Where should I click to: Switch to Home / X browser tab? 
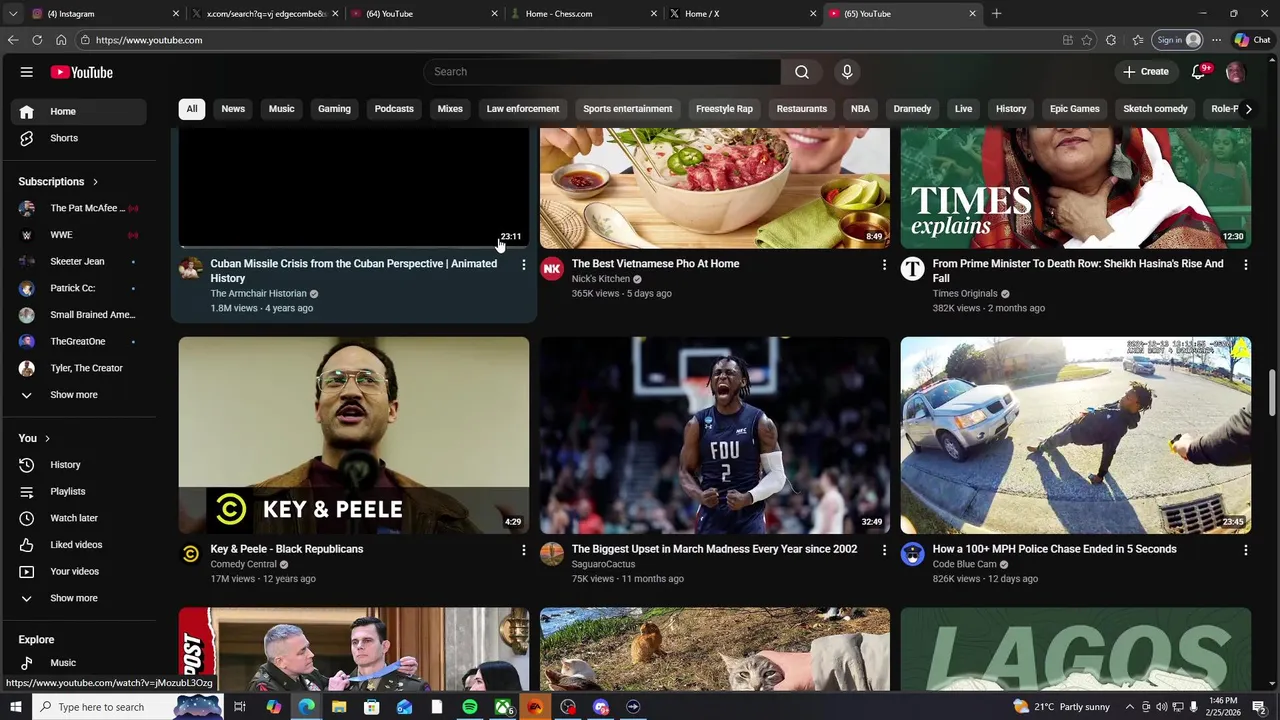click(742, 14)
